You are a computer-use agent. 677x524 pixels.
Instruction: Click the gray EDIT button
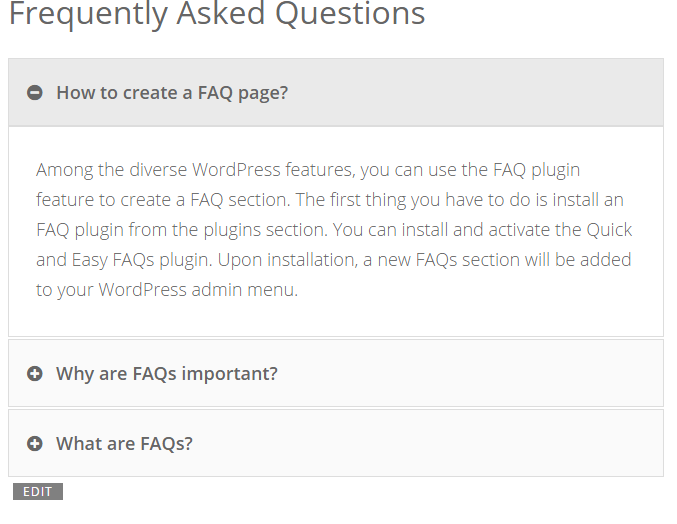pos(38,491)
